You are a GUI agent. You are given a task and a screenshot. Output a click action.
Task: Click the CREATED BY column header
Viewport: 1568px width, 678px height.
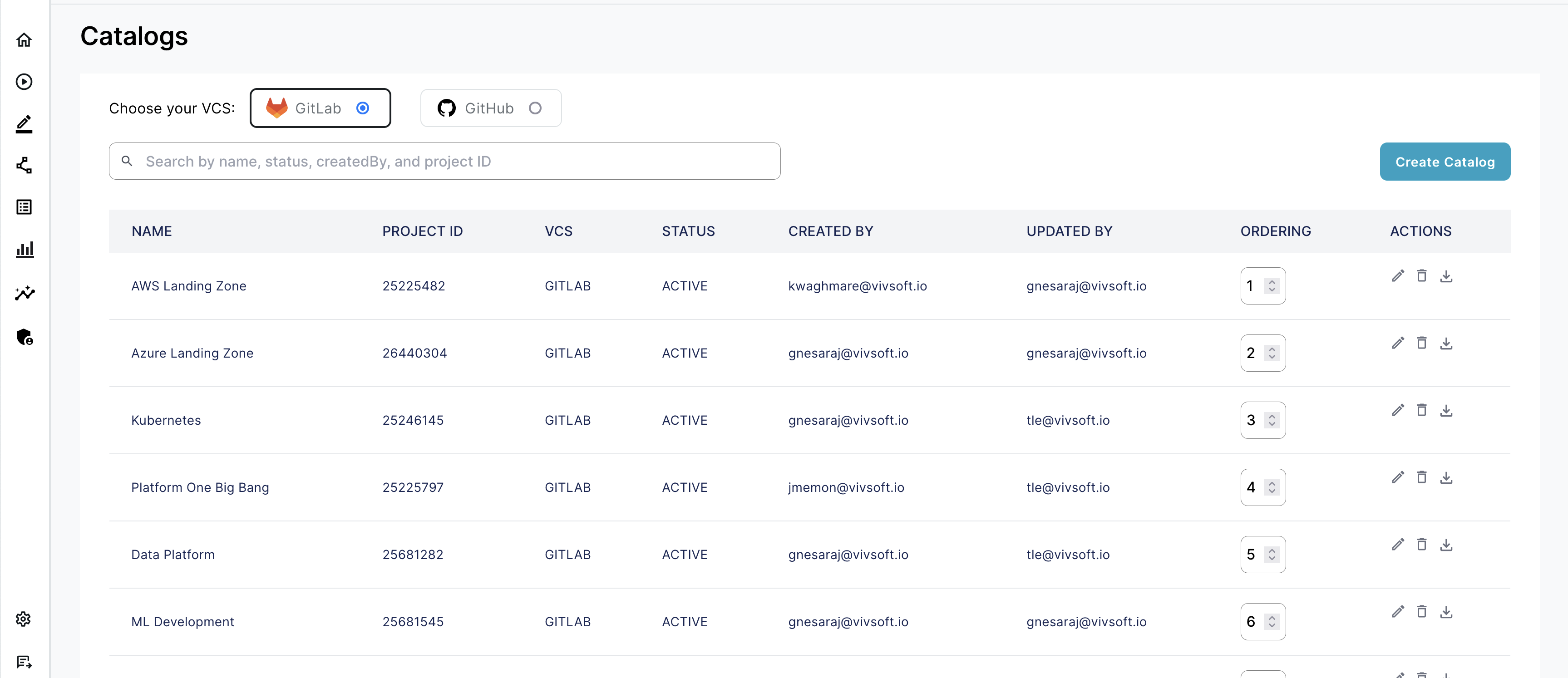[830, 231]
